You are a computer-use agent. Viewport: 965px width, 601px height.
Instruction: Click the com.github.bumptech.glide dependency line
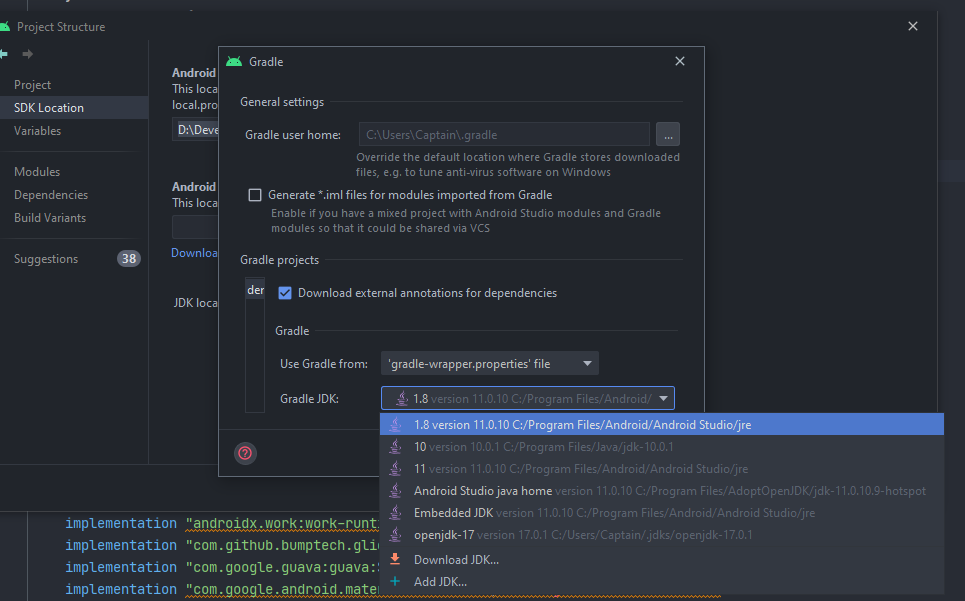point(222,545)
